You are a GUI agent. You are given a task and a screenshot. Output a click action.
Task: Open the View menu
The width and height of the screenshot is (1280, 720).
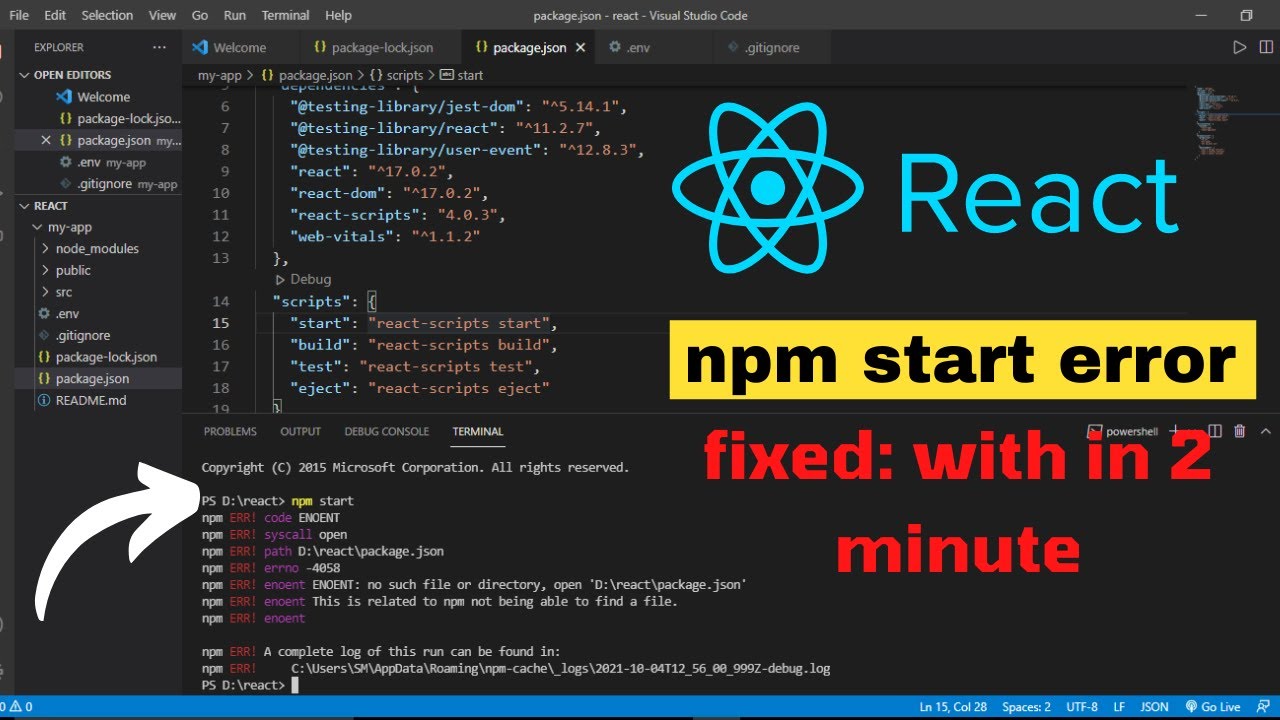click(162, 15)
